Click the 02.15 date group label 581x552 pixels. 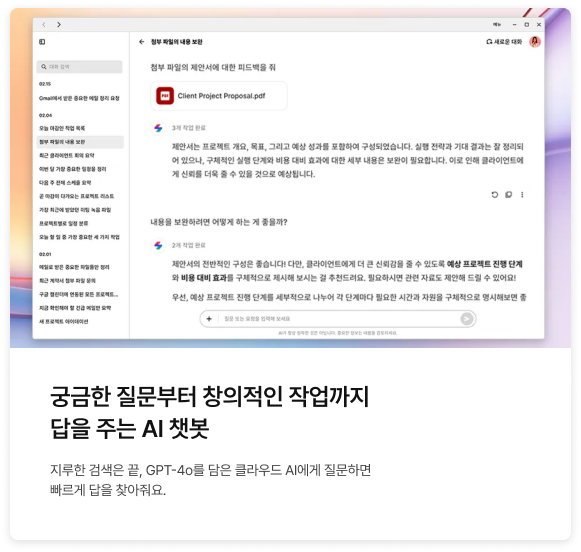pos(45,84)
